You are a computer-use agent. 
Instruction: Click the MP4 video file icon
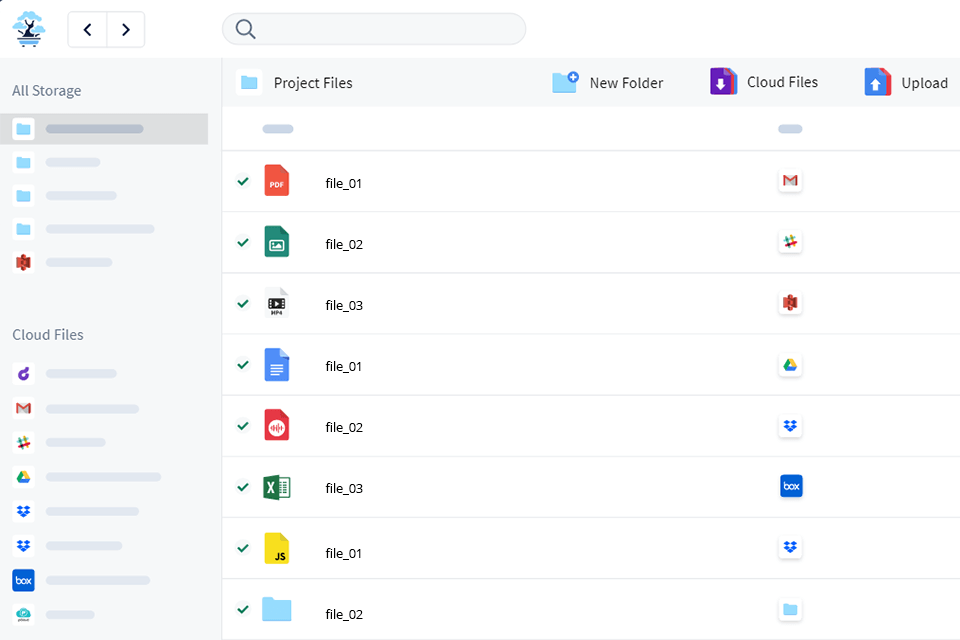click(277, 303)
